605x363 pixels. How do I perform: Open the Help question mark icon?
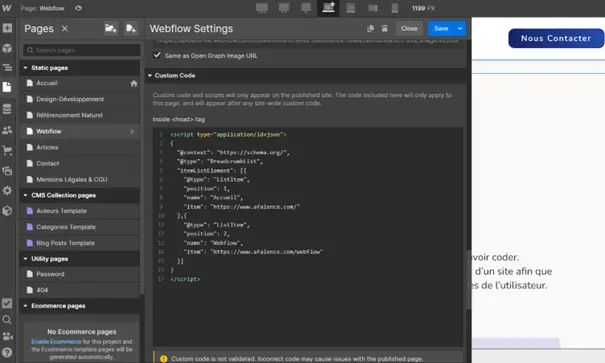[7, 353]
